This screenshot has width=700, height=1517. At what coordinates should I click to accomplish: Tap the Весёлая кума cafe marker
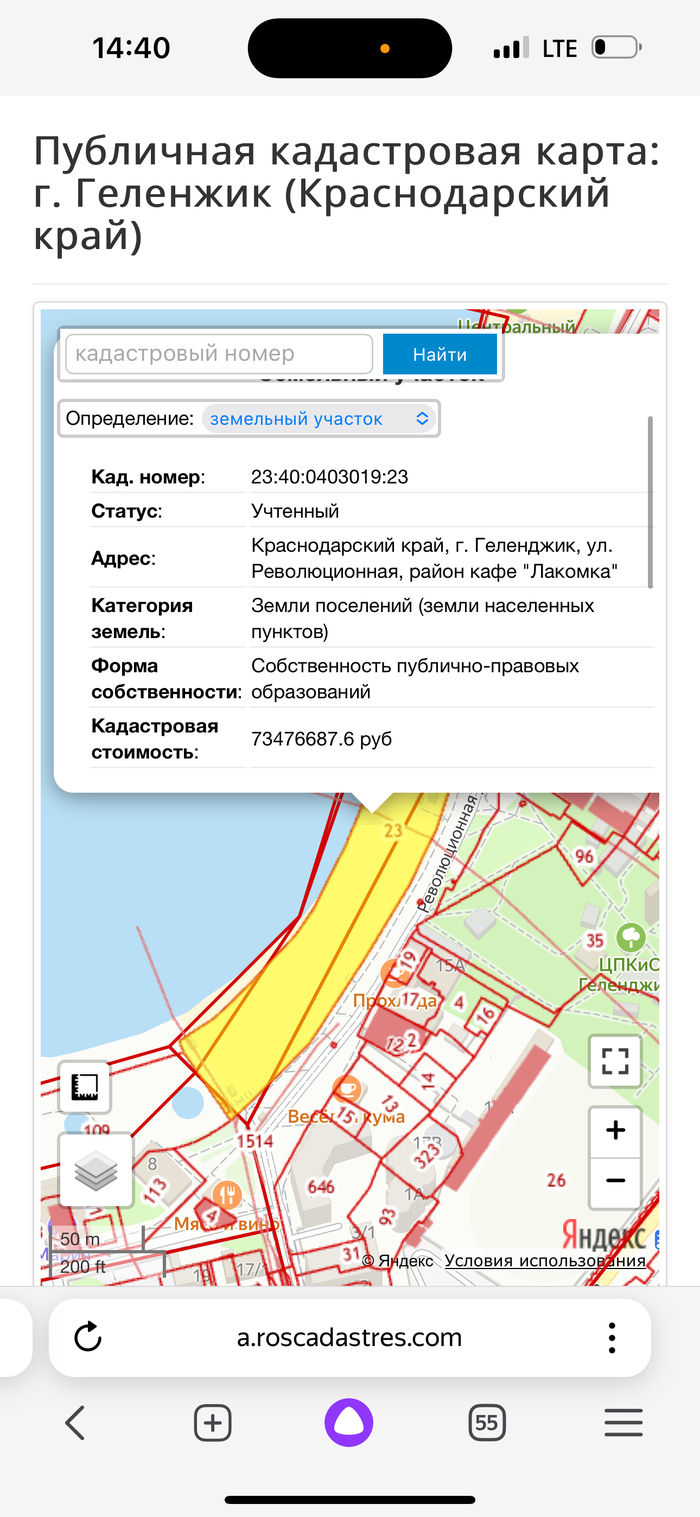pos(346,1089)
